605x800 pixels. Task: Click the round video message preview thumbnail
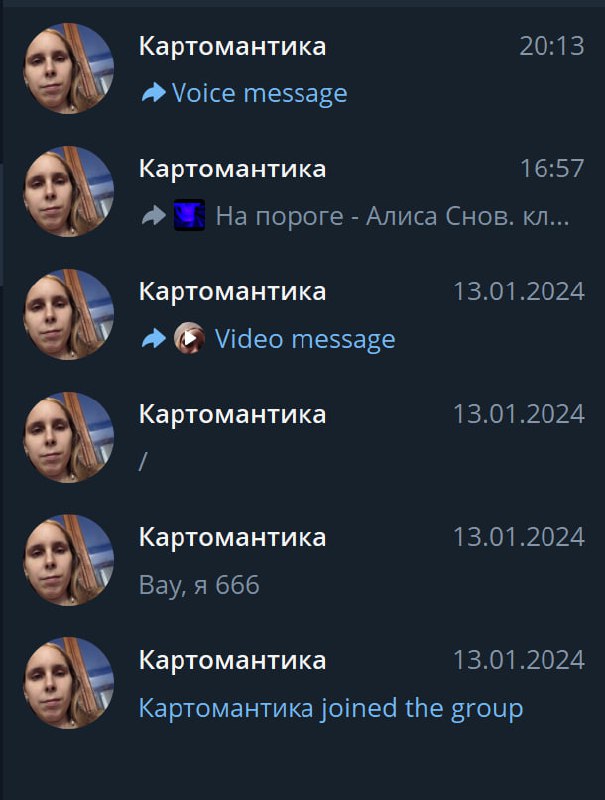coord(189,338)
